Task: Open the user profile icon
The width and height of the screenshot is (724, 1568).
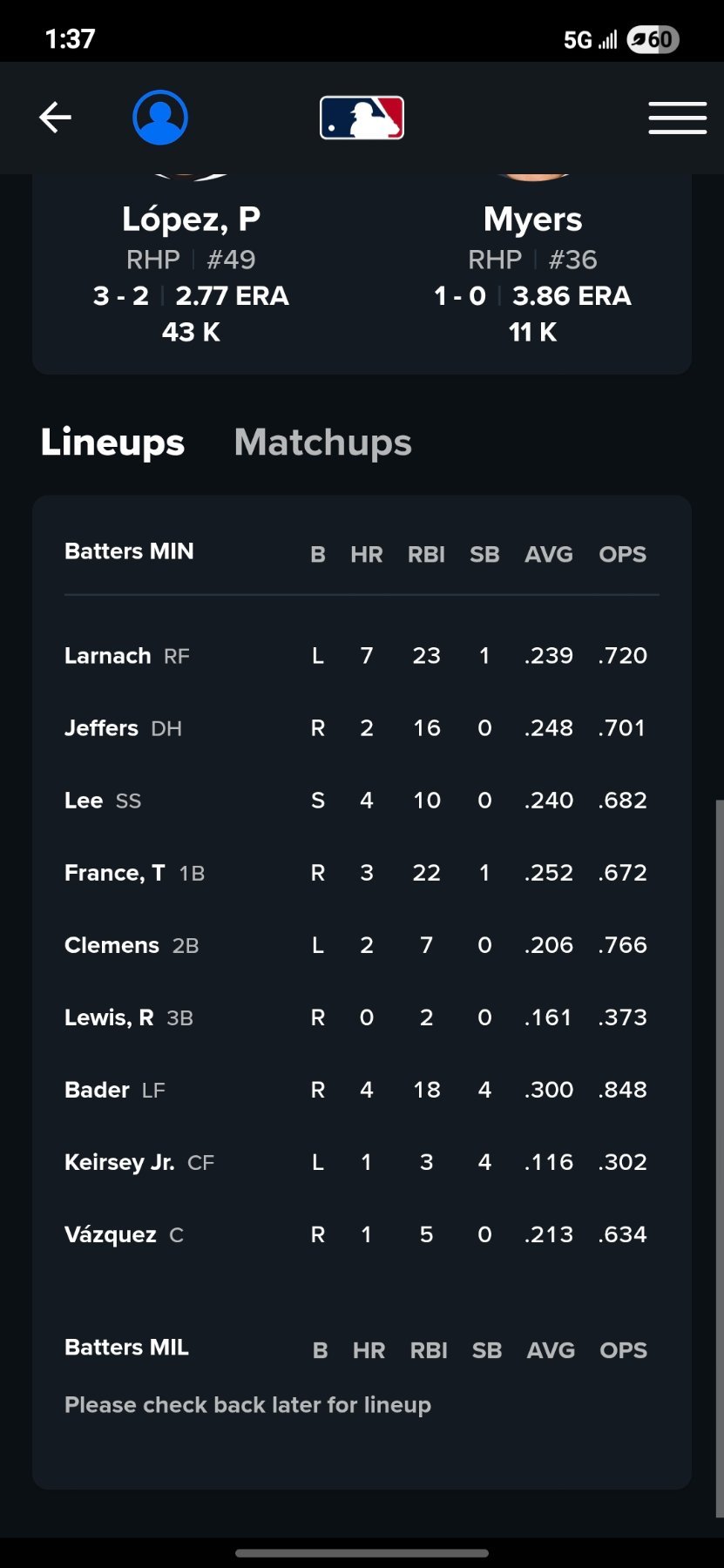Action: click(160, 118)
